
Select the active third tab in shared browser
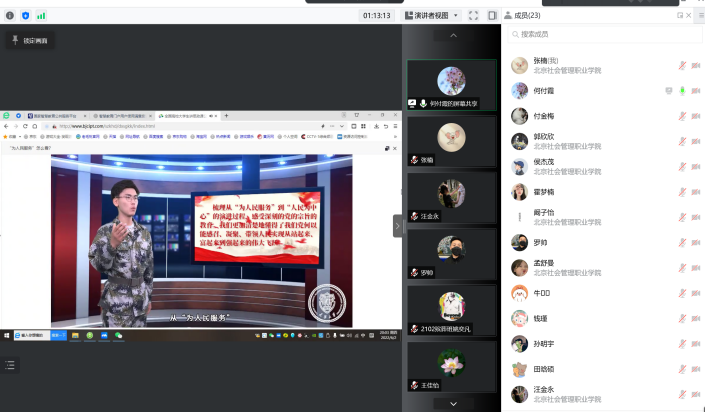tap(187, 116)
